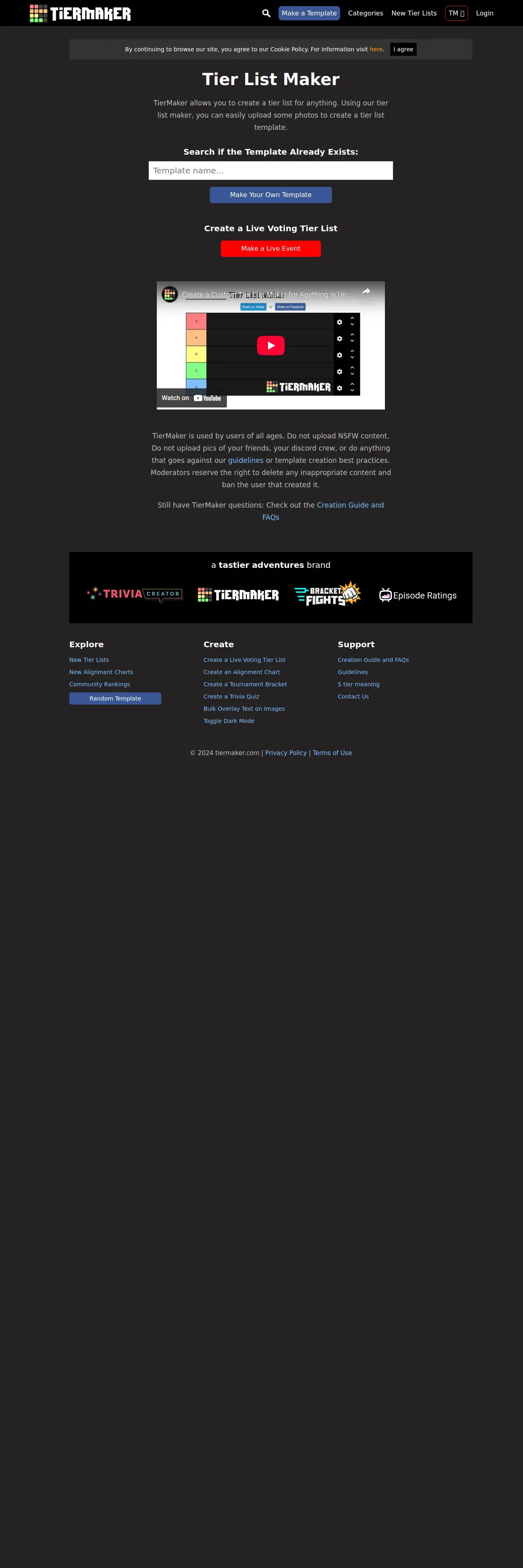Open Bulk Overlay Text on Images link

244,709
